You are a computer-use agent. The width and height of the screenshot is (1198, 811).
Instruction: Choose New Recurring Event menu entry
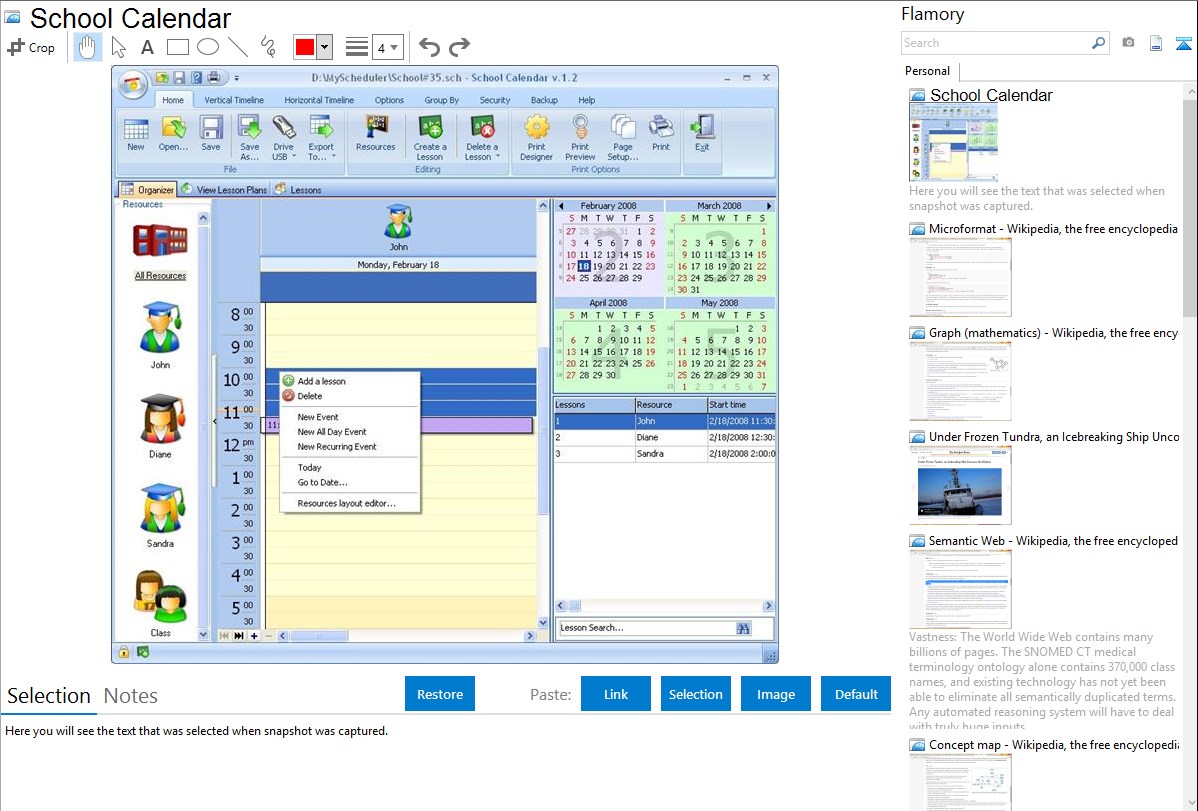[350, 446]
